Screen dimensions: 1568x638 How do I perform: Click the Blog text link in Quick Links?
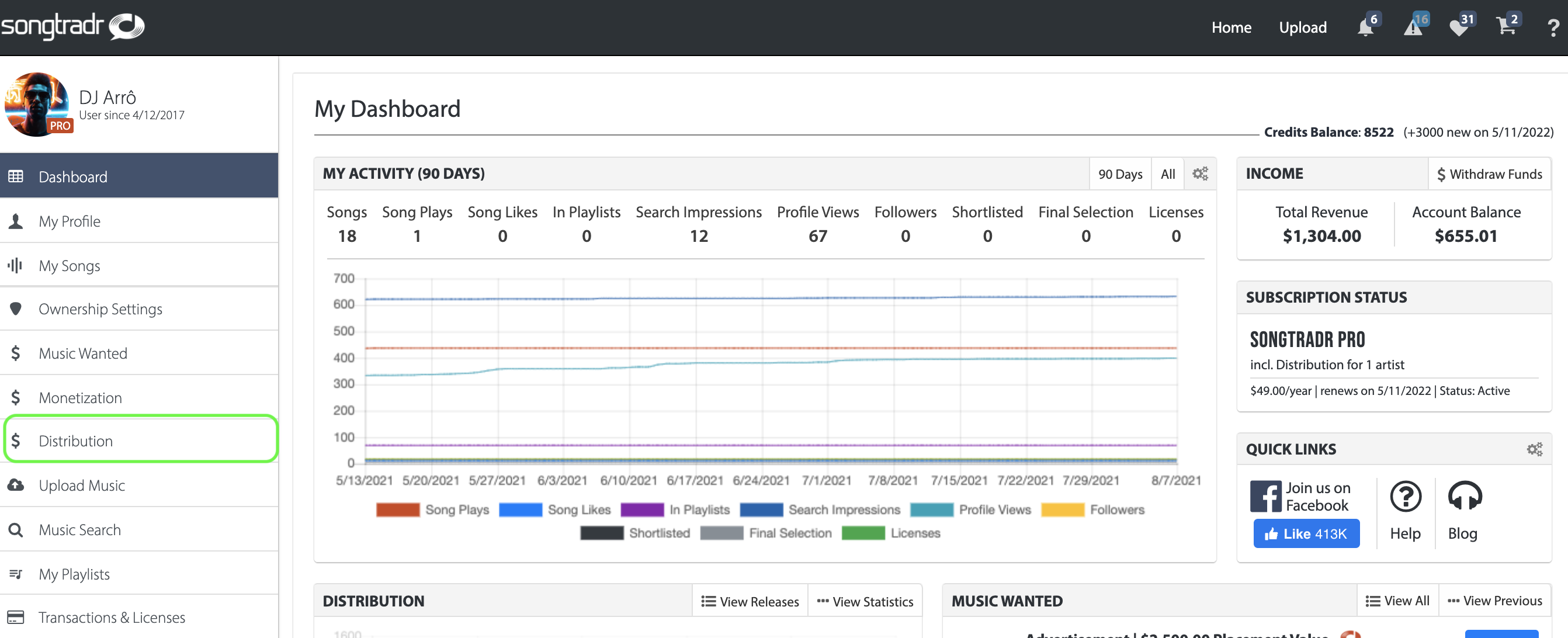pyautogui.click(x=1462, y=533)
